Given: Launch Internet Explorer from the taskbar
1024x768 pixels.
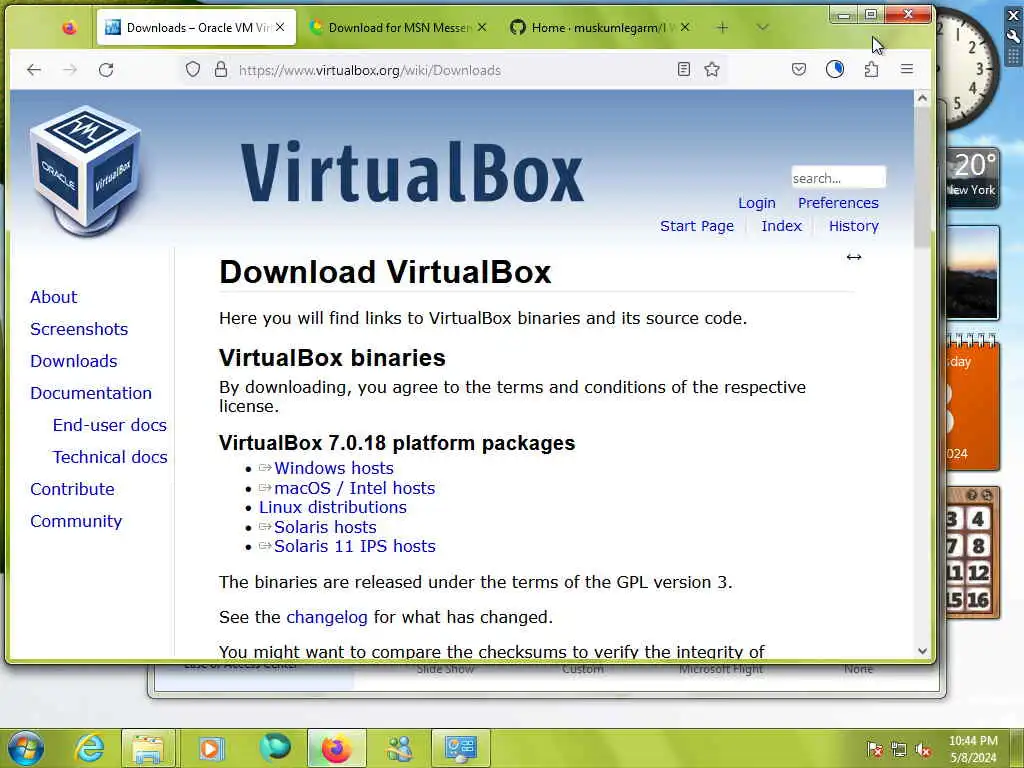Looking at the screenshot, I should click(89, 748).
